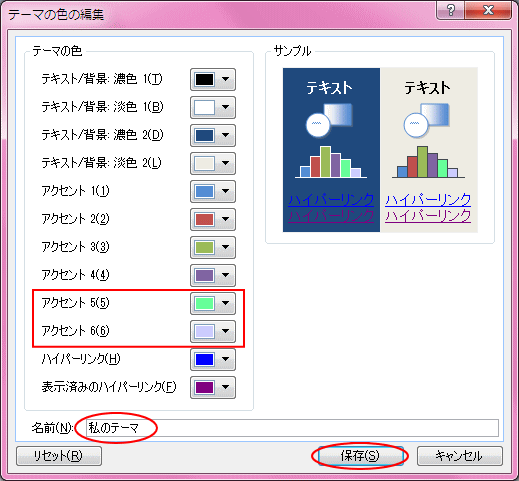Screen dimensions: 519x481
Task: Click the 名前(N) label
Action: [x=52, y=428]
